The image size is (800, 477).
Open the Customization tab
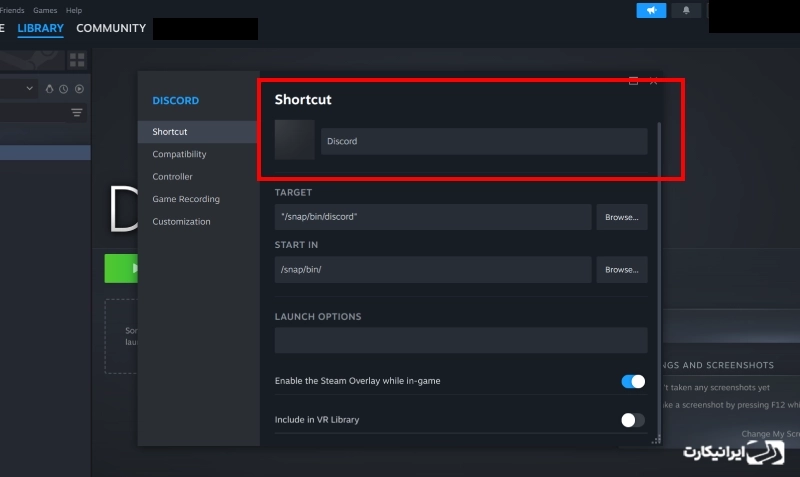pyautogui.click(x=181, y=222)
